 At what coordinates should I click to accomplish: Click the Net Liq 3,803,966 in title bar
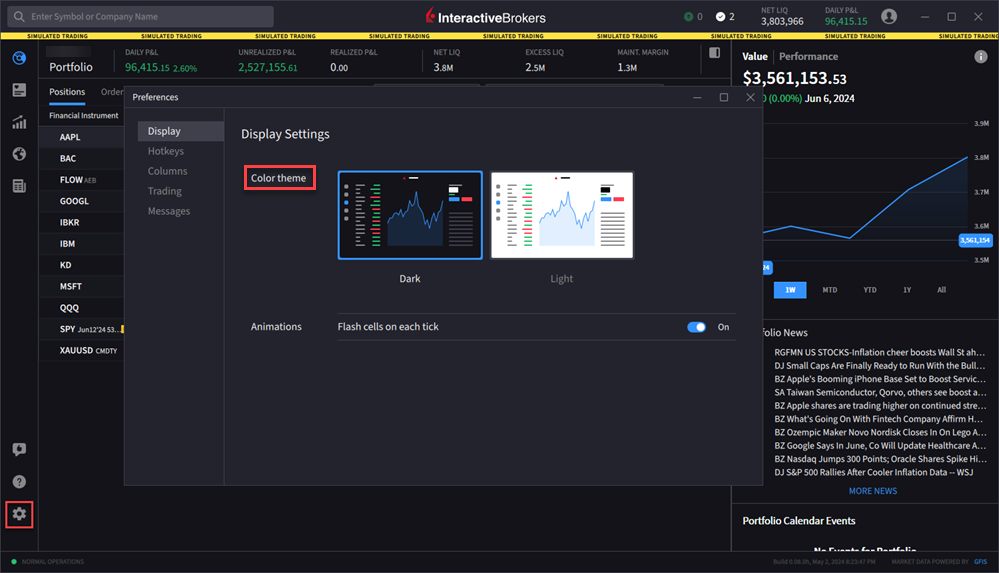point(782,21)
